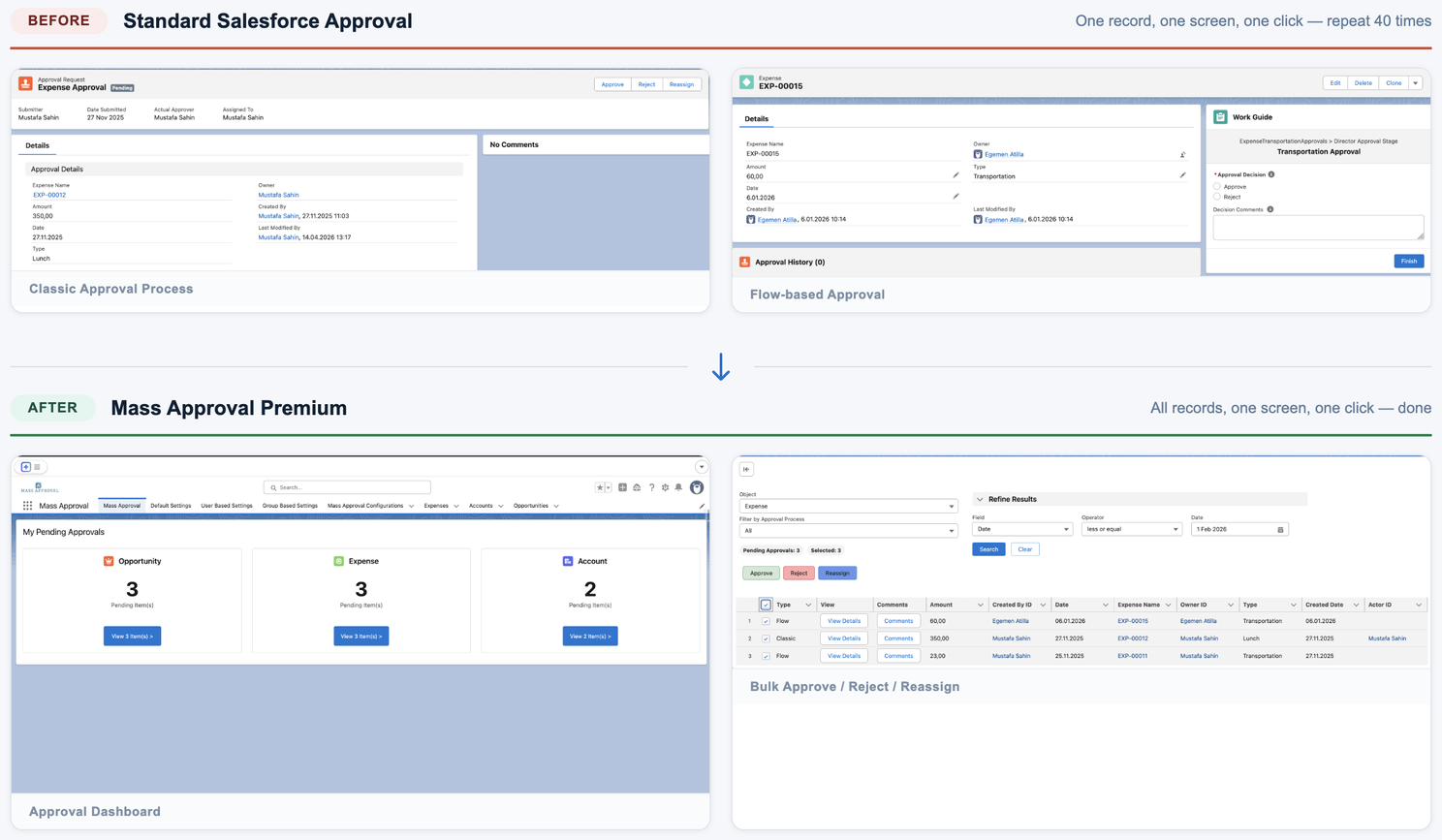Click the favorites star icon
The width and height of the screenshot is (1442, 840).
click(x=600, y=487)
